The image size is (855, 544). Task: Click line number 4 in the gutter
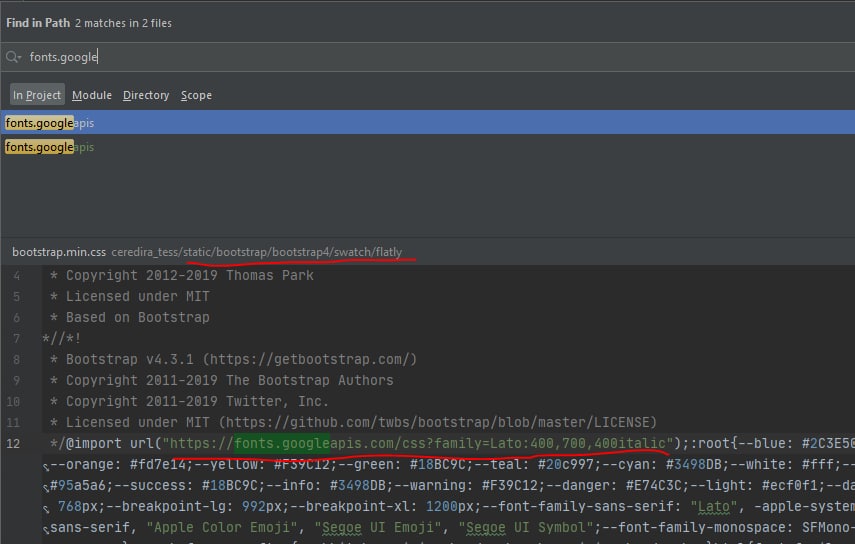pos(16,276)
